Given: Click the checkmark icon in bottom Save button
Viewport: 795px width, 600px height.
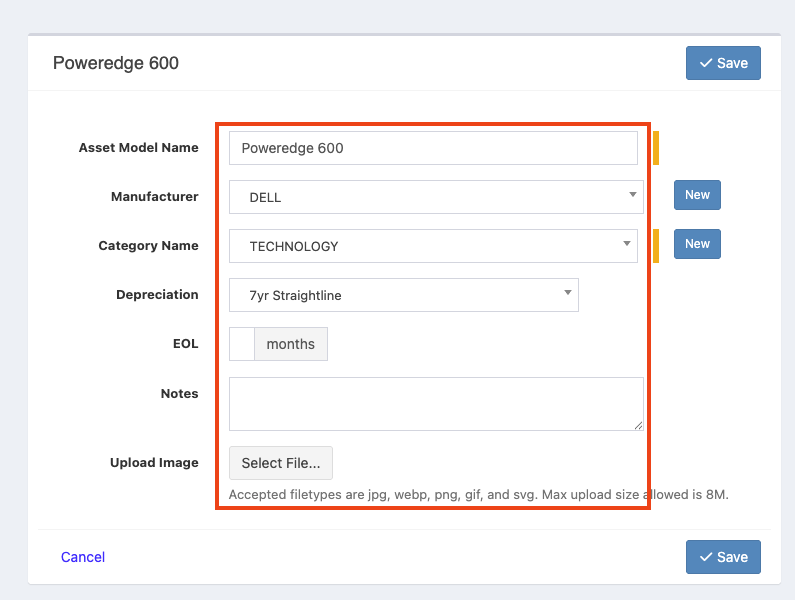Looking at the screenshot, I should click(x=706, y=557).
